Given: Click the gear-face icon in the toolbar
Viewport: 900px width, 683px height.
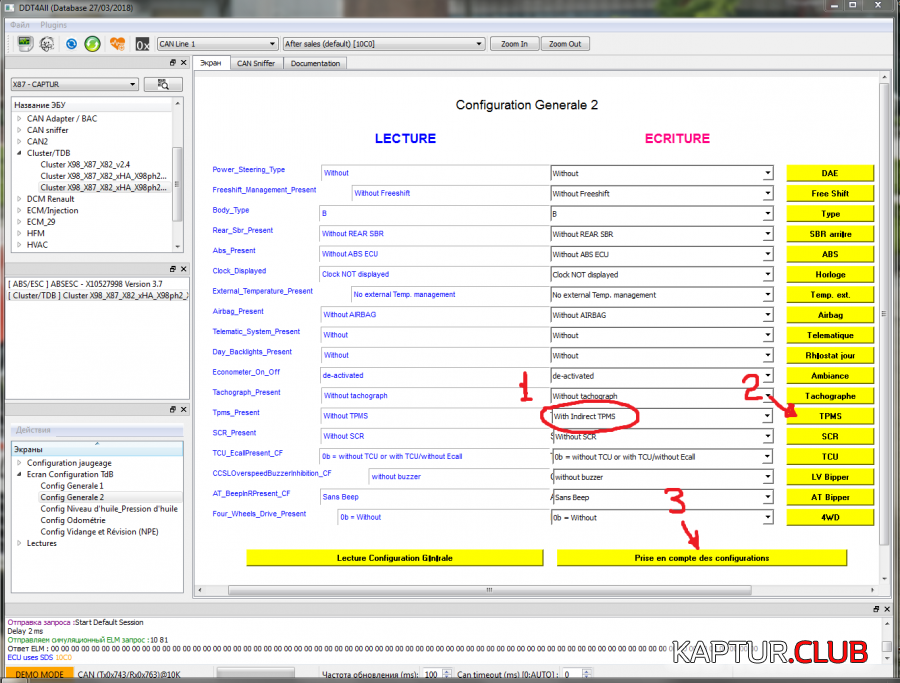Looking at the screenshot, I should click(47, 44).
